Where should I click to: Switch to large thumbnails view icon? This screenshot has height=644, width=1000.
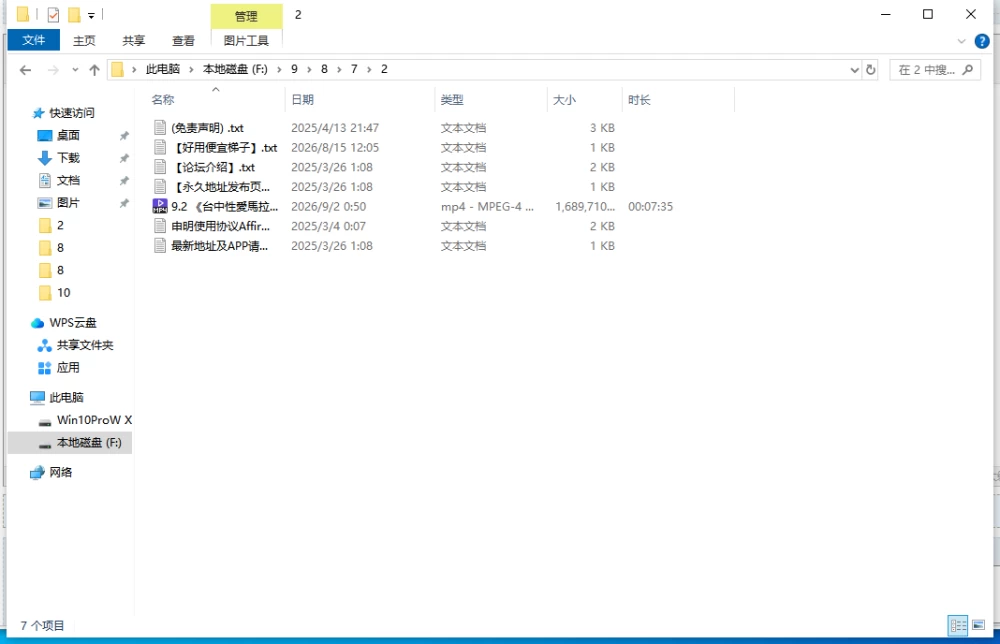978,625
